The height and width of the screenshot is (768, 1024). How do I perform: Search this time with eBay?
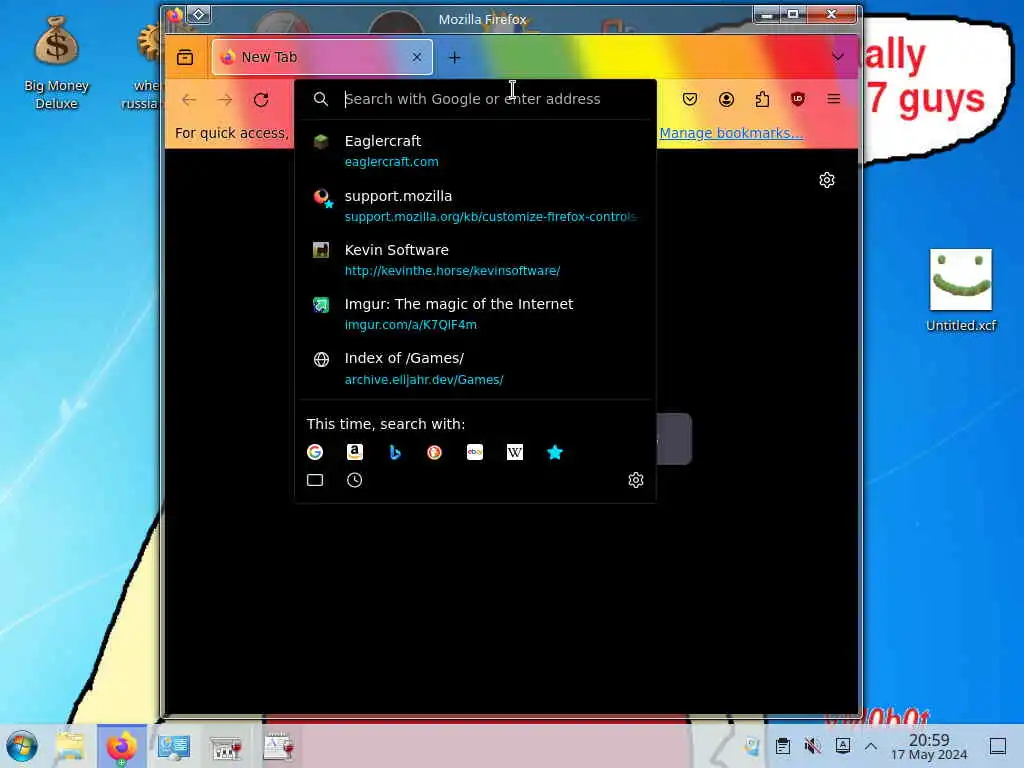475,452
